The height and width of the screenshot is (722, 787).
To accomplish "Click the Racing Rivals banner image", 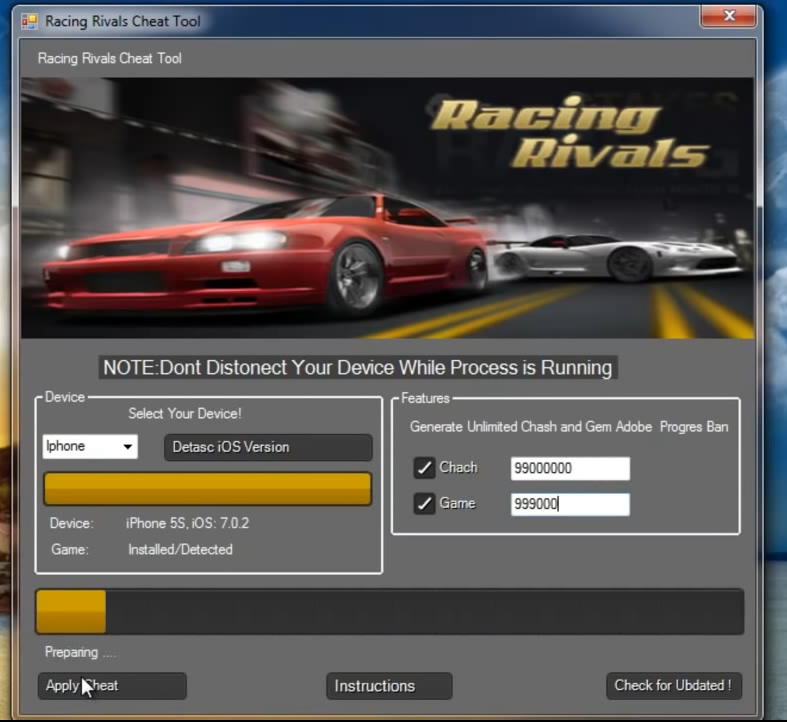I will (x=387, y=208).
